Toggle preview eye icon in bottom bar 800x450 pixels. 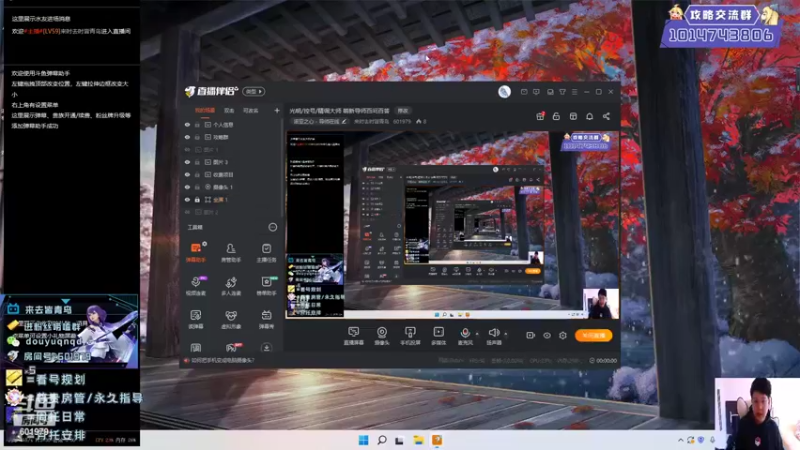click(x=547, y=335)
